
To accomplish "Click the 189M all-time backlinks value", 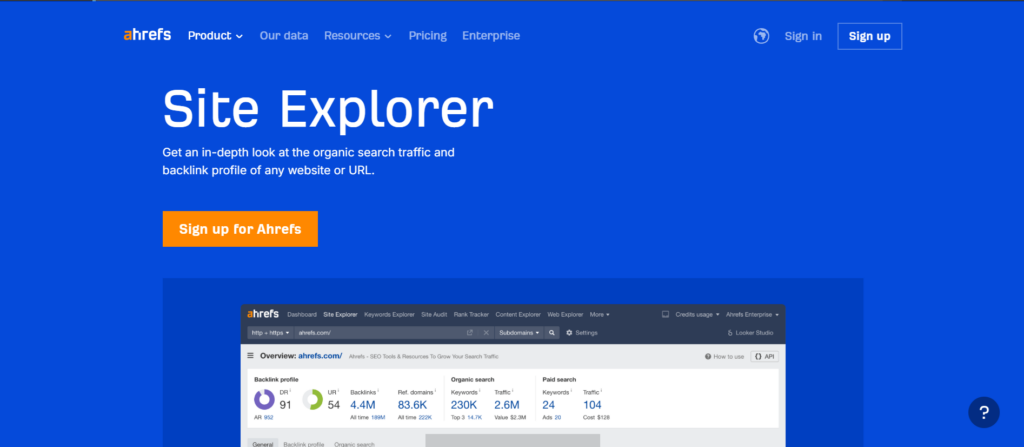I will pos(379,417).
